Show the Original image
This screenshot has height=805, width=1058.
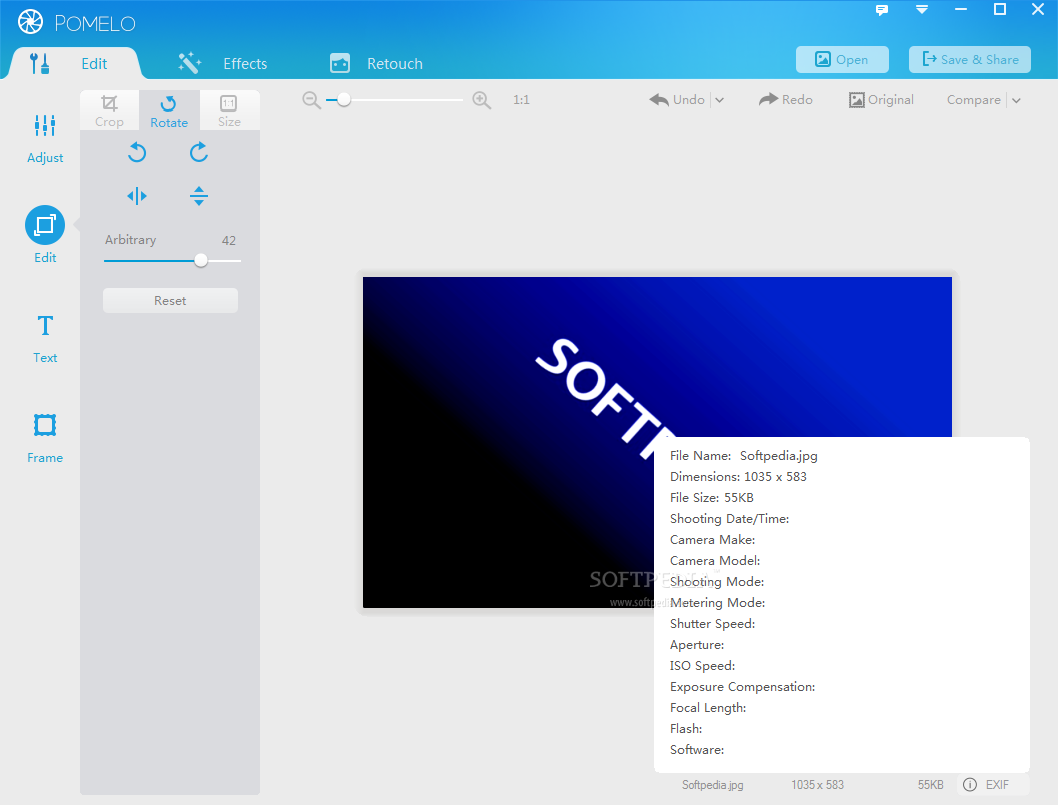tap(881, 100)
